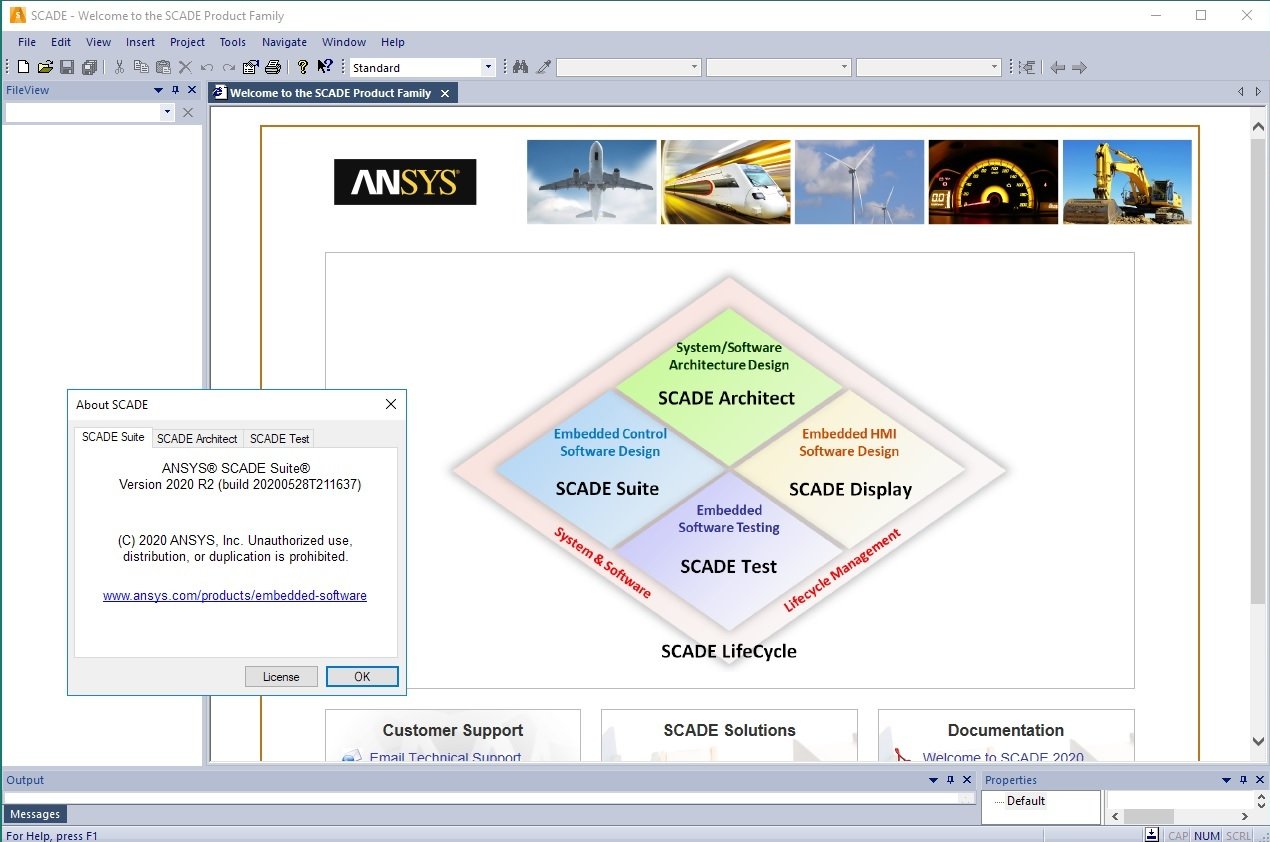This screenshot has width=1270, height=842.
Task: Click the airplane banner thumbnail
Action: [x=592, y=181]
